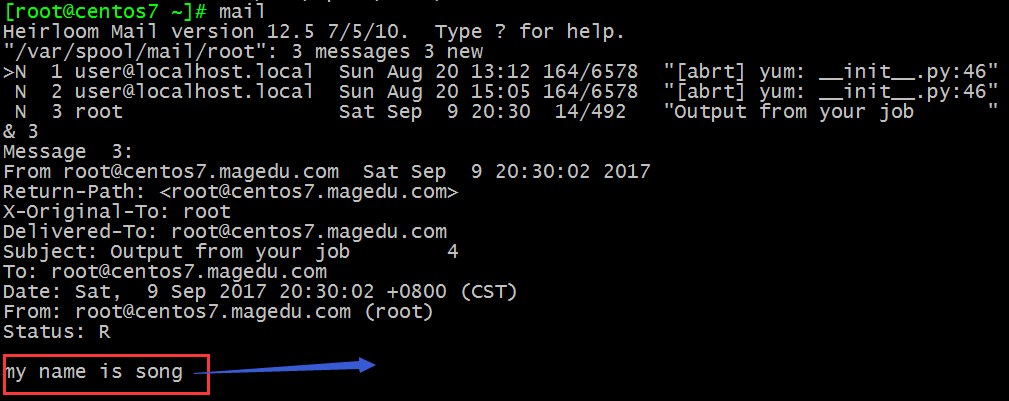Image resolution: width=1009 pixels, height=401 pixels.
Task: Click the [root@centos7 ~]# shell prompt
Action: (x=106, y=11)
